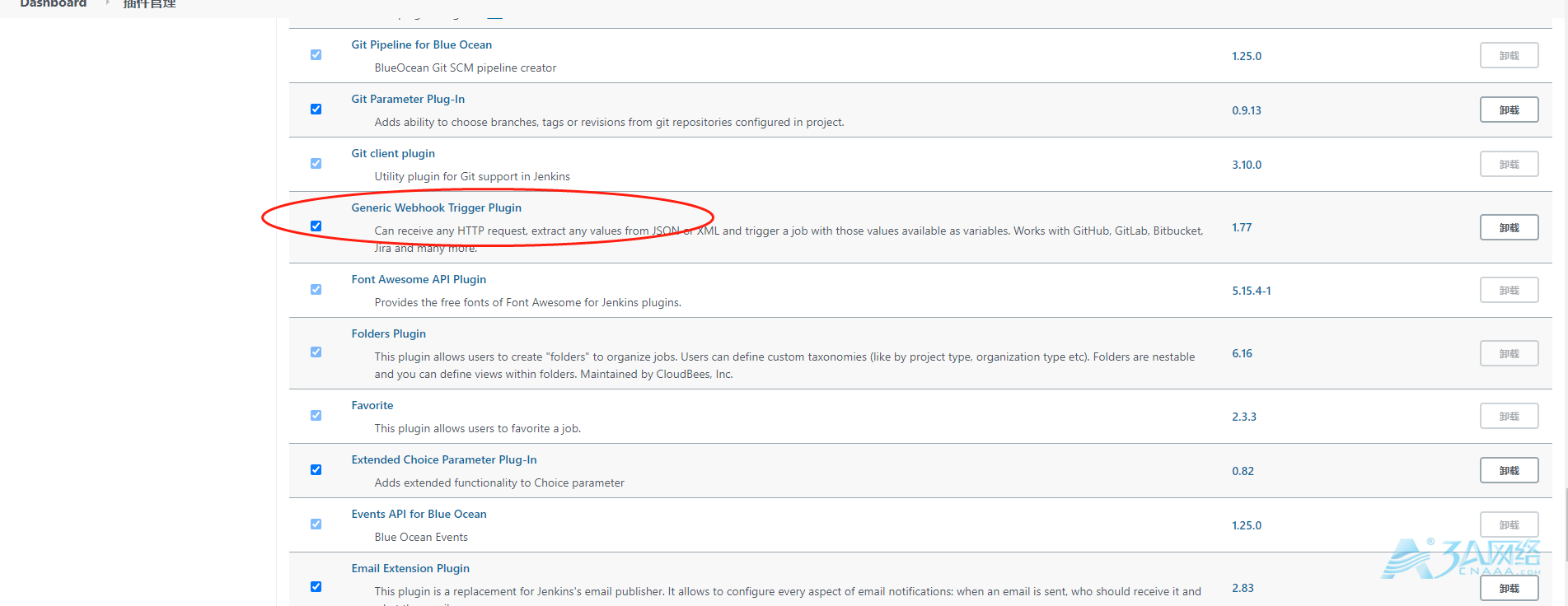Click the text 'This plugin allows users to favorite a job.'

(478, 428)
